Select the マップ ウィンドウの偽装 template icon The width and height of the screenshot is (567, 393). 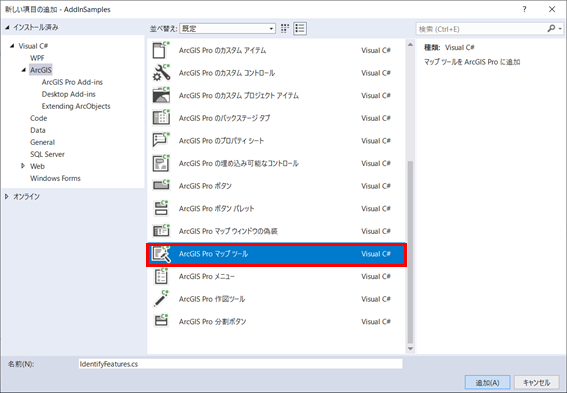161,231
